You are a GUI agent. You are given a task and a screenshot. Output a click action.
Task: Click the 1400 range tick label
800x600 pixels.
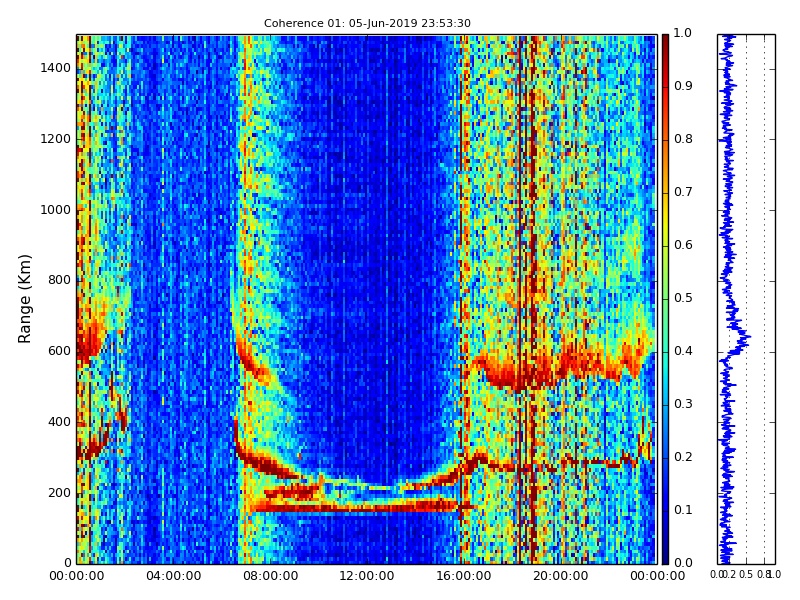point(56,68)
